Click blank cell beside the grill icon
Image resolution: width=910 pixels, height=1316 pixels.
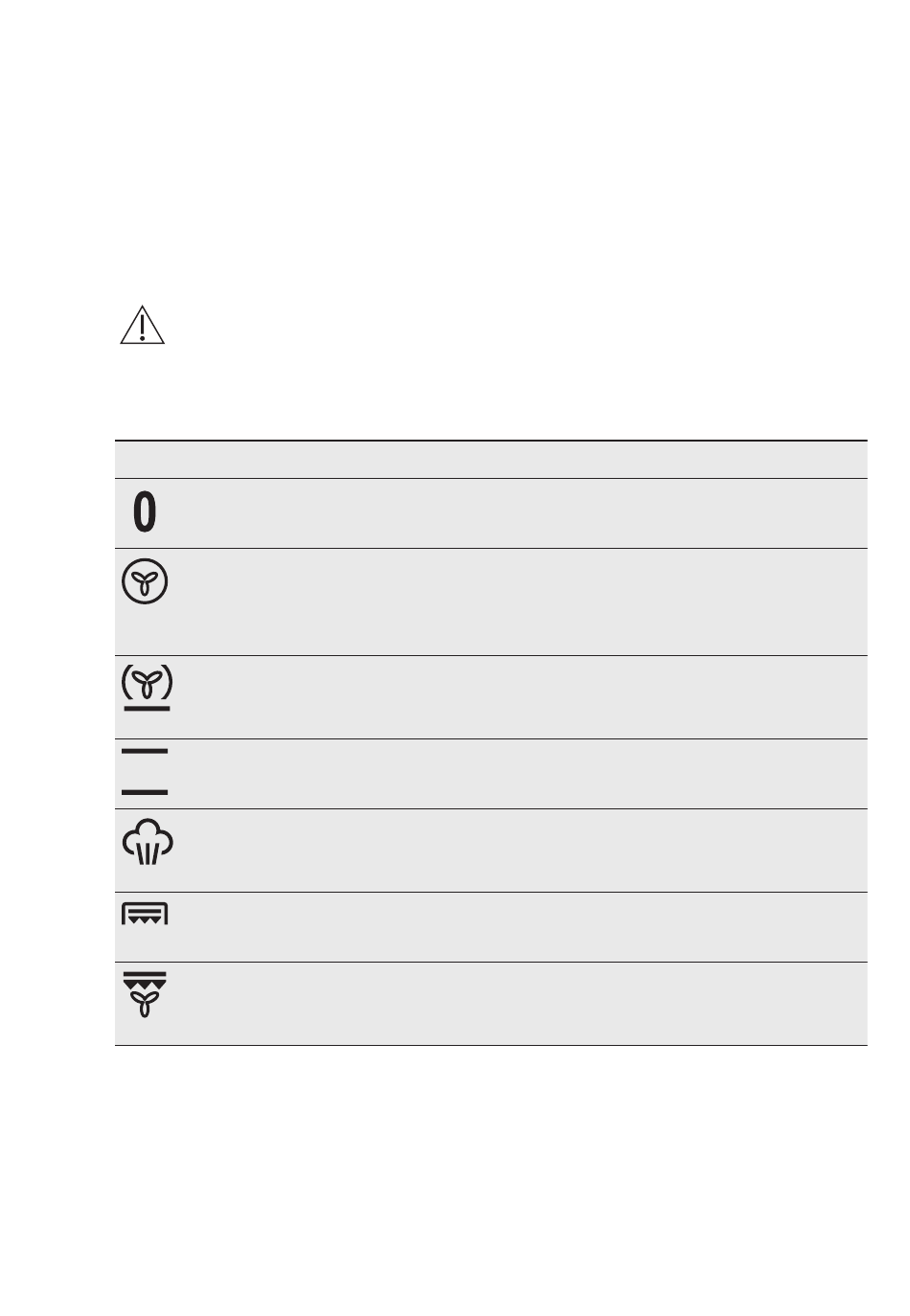(517, 926)
